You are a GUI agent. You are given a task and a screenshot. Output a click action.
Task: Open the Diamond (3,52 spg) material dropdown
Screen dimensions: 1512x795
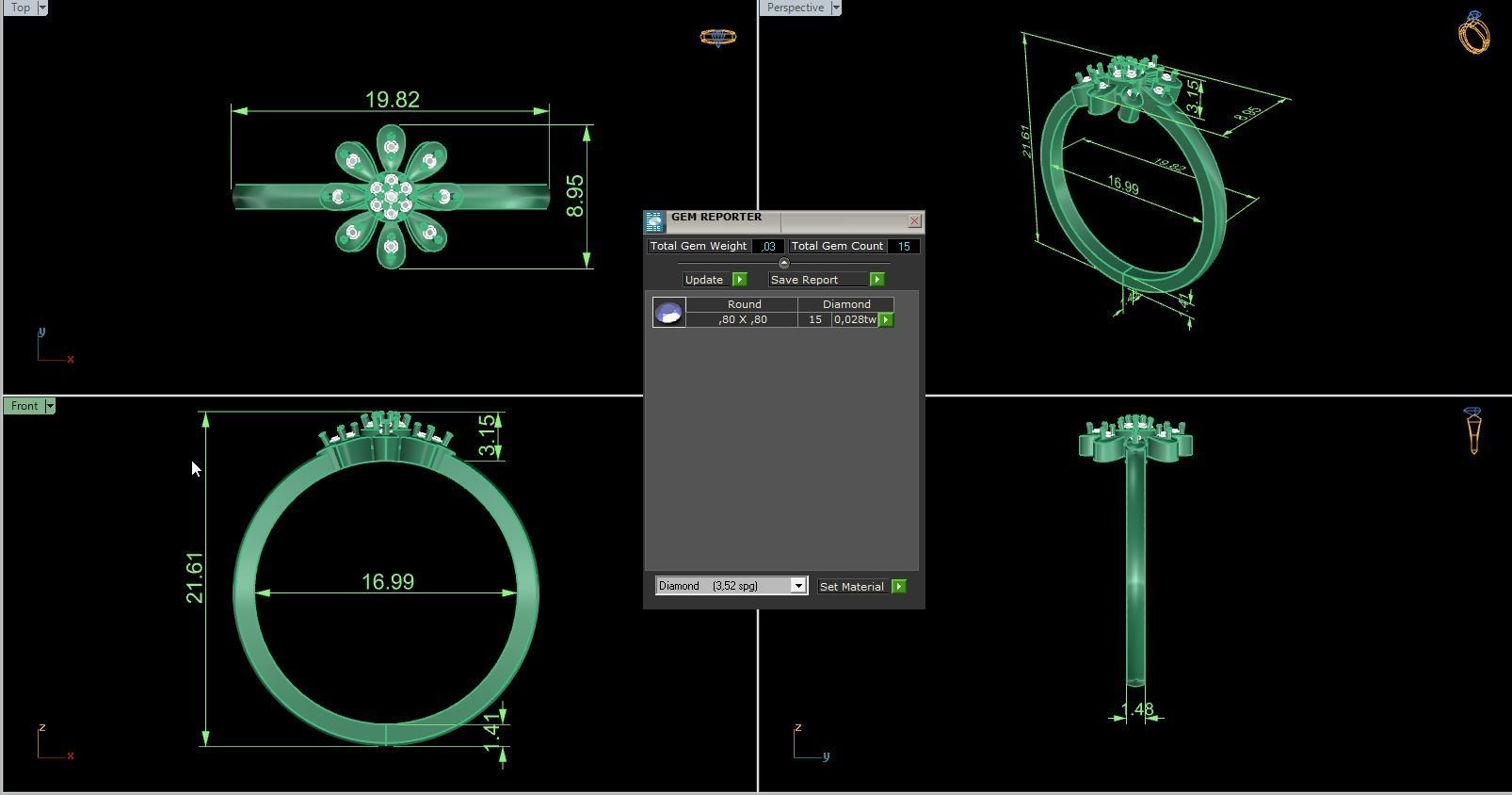pos(732,586)
